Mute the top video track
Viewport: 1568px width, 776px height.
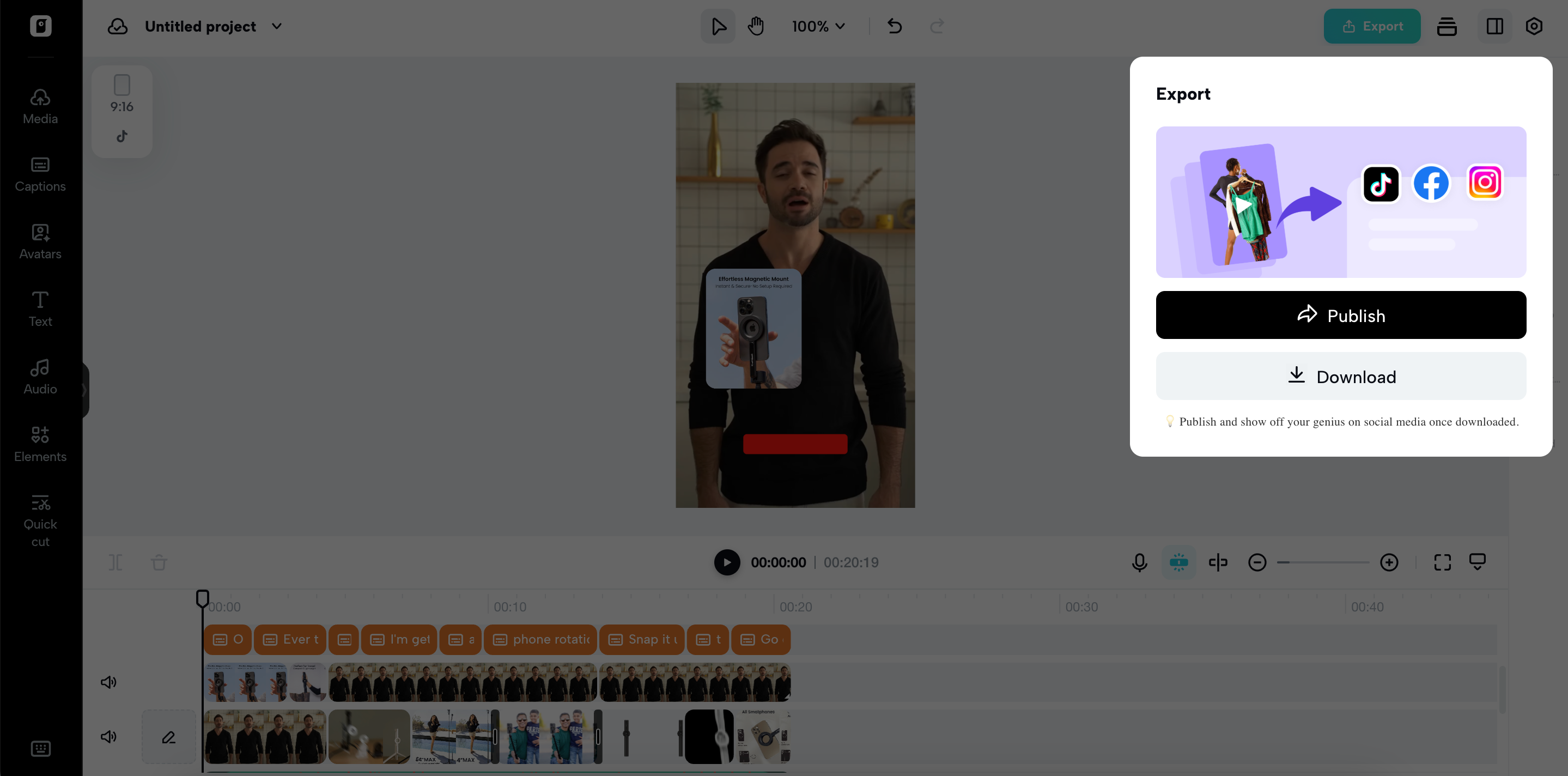(108, 682)
